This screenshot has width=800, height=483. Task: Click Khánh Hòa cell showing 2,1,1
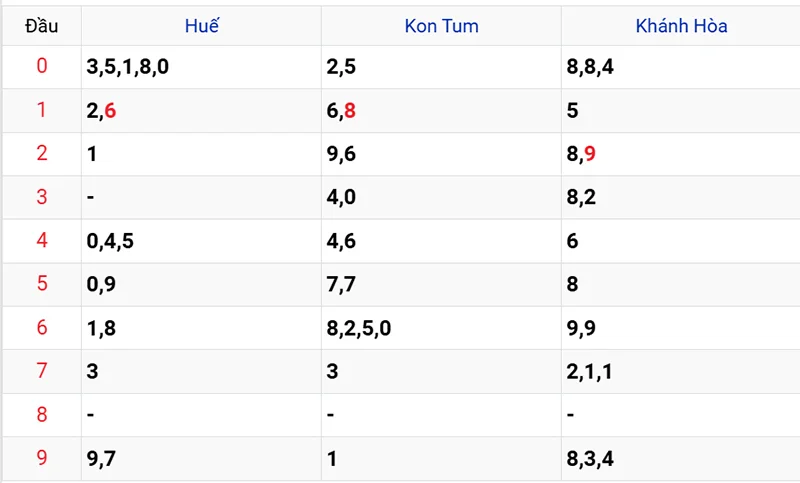click(589, 371)
